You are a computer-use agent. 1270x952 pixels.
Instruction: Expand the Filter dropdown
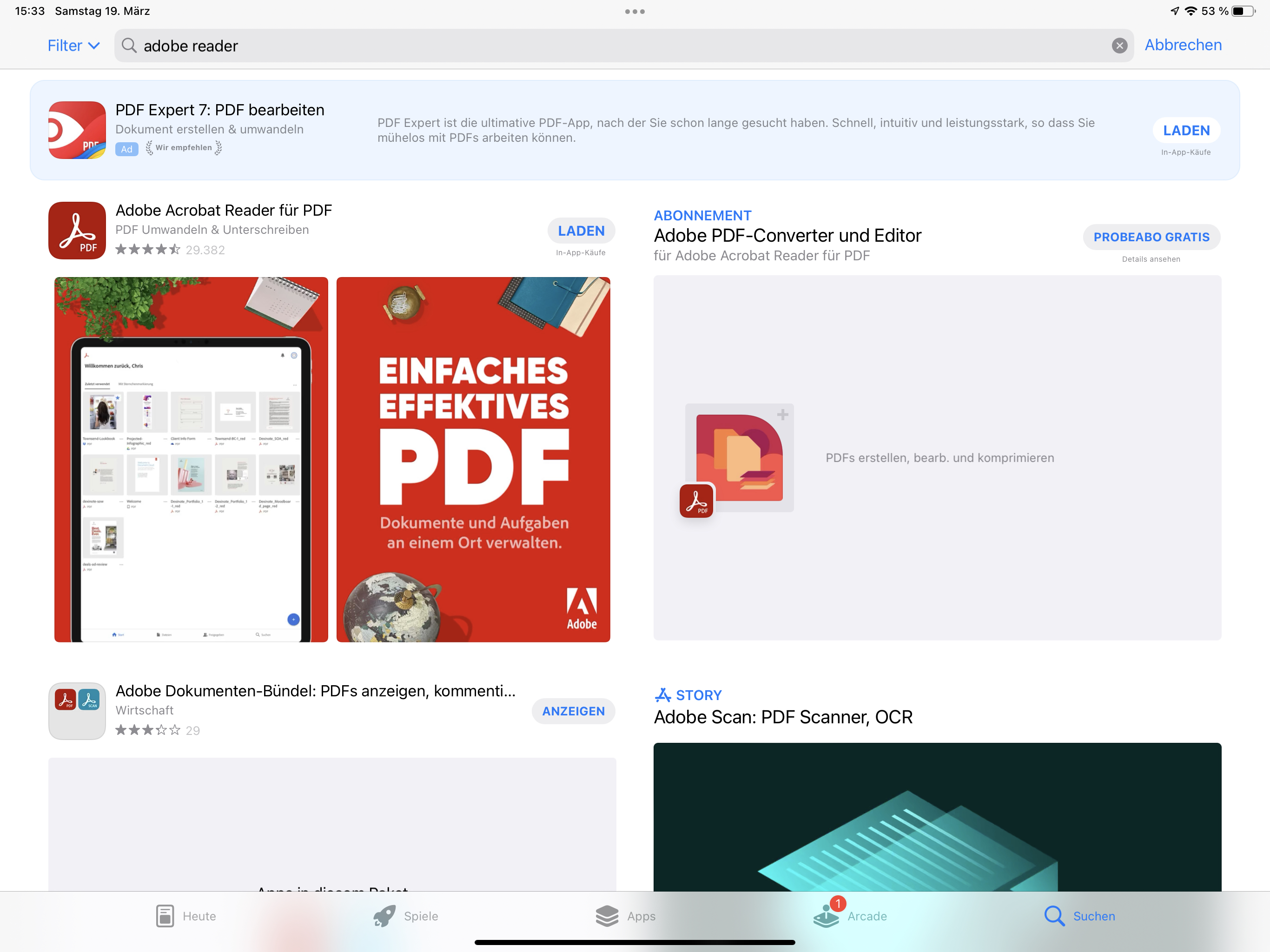coord(73,46)
